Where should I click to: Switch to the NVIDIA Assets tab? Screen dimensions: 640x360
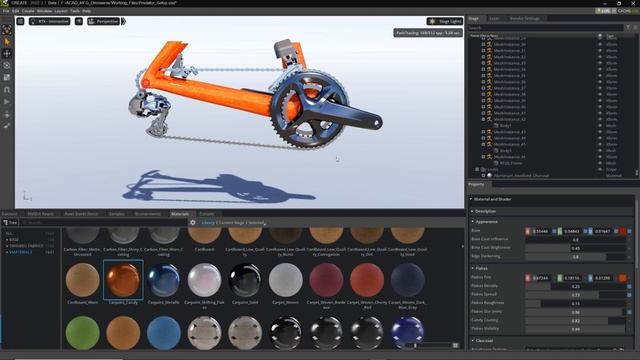41,214
